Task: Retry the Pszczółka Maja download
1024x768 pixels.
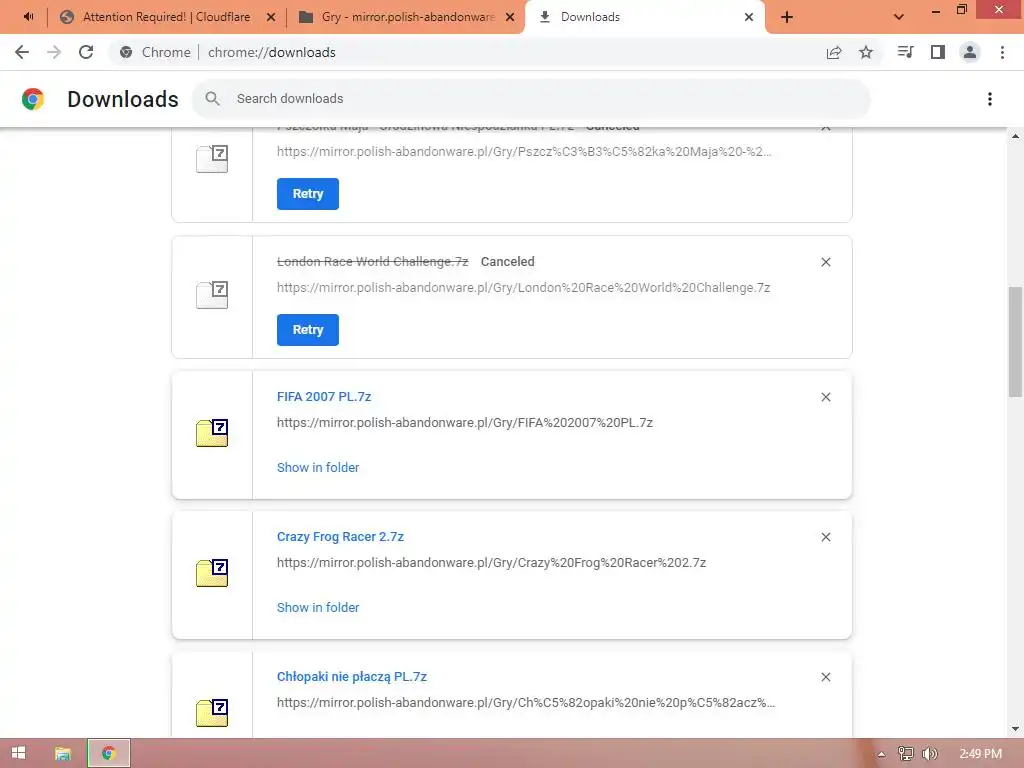Action: click(x=308, y=194)
